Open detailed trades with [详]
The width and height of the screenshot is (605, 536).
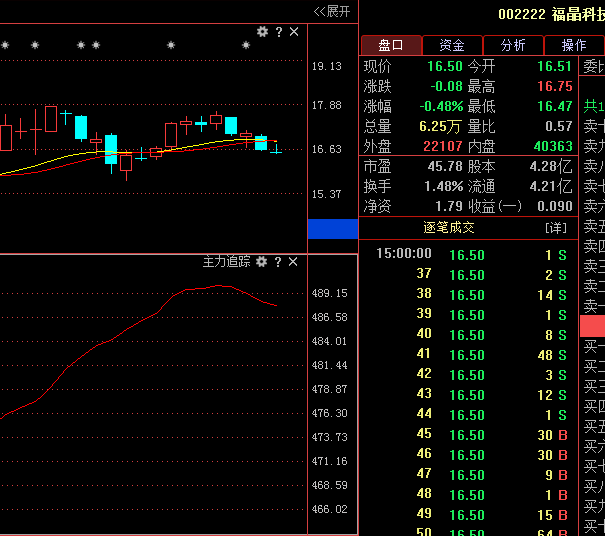click(555, 228)
